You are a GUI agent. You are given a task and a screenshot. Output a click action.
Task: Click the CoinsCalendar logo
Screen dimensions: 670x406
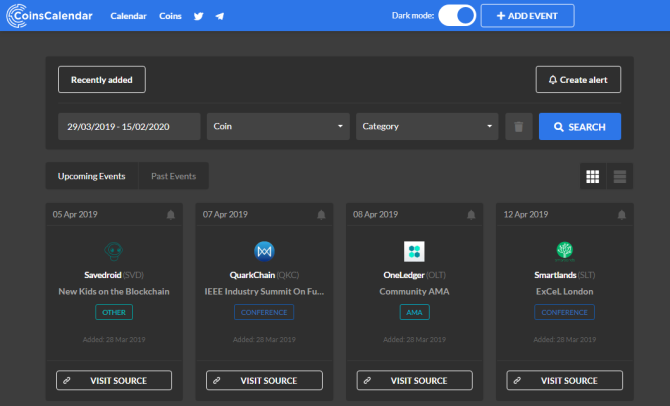coord(50,16)
